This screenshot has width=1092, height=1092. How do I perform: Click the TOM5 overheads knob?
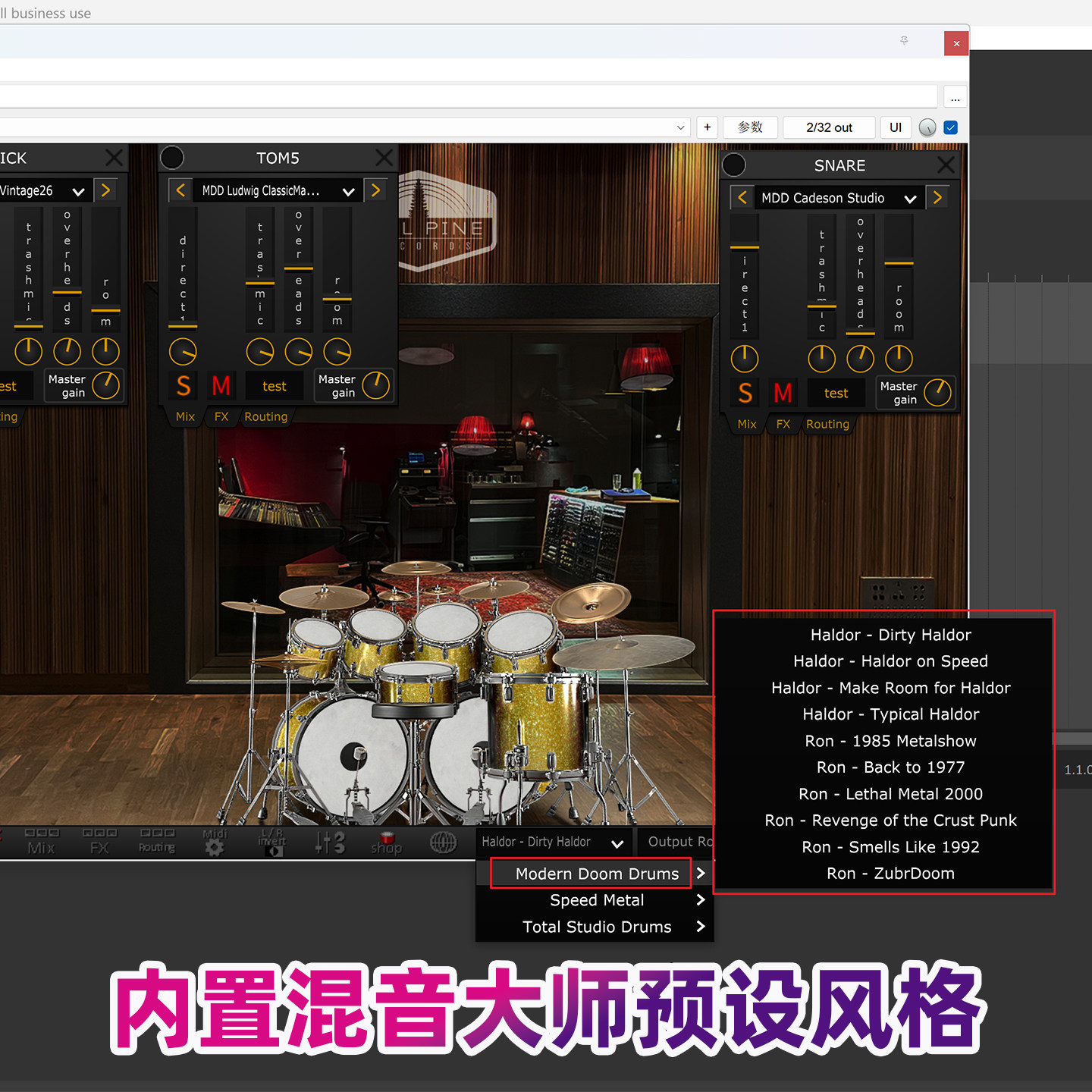point(299,352)
